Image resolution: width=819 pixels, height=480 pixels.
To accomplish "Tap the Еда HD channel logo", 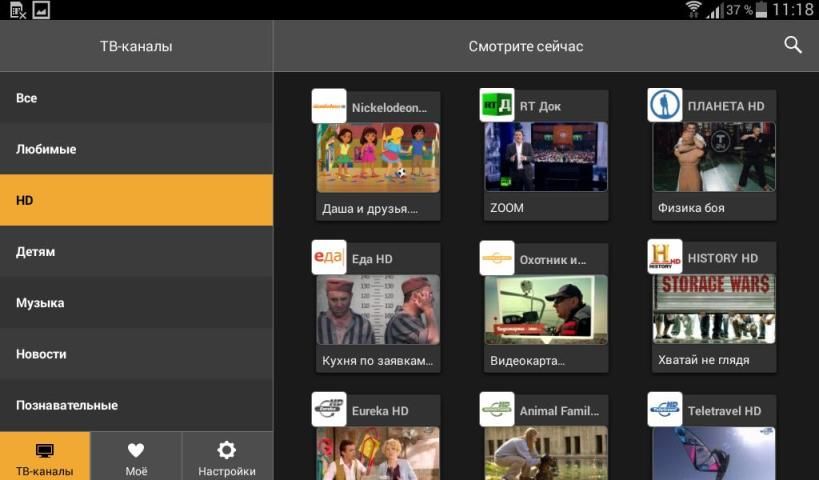I will coord(329,258).
